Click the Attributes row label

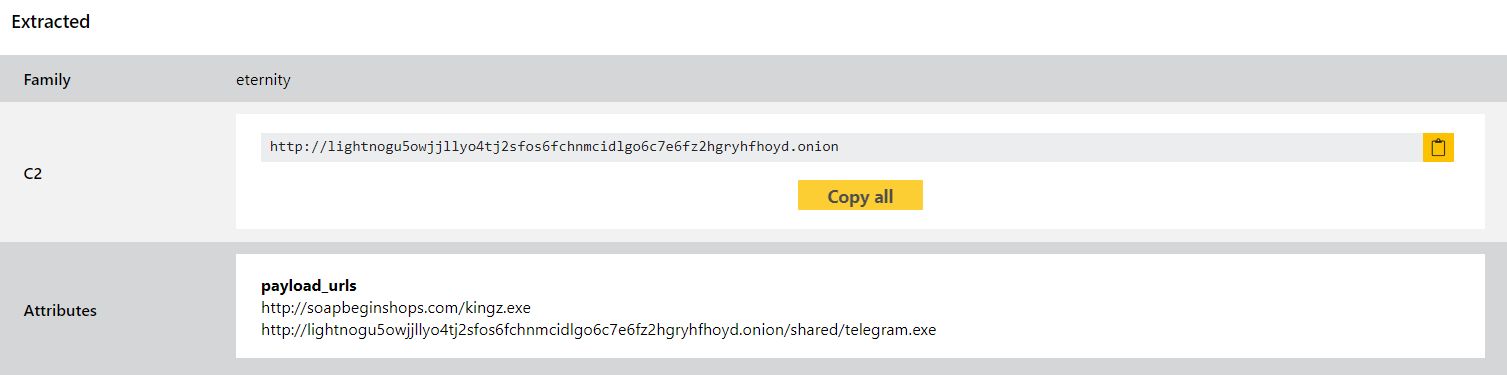[x=60, y=311]
